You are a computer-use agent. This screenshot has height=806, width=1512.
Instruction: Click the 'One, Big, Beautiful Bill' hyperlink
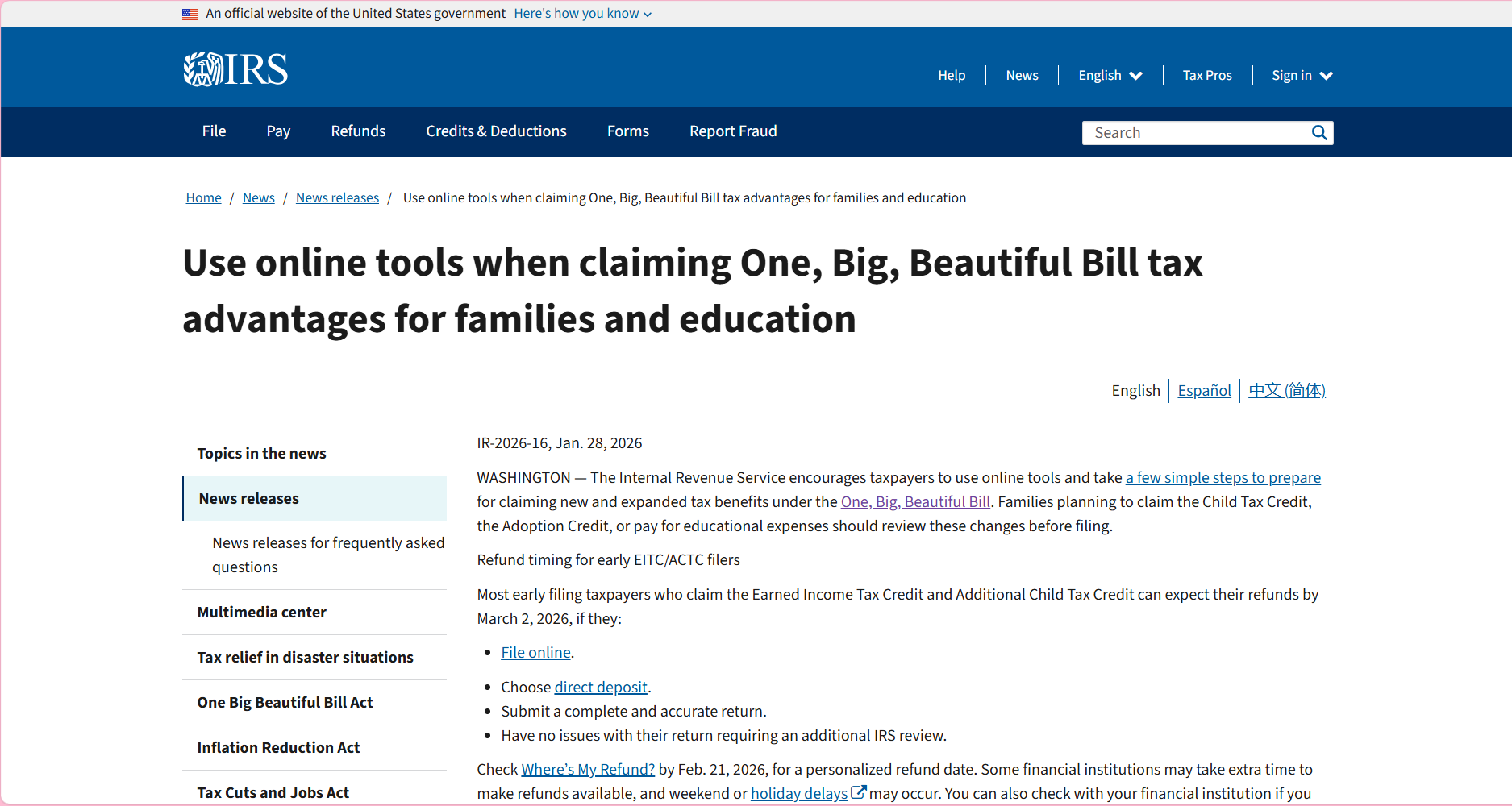[915, 501]
